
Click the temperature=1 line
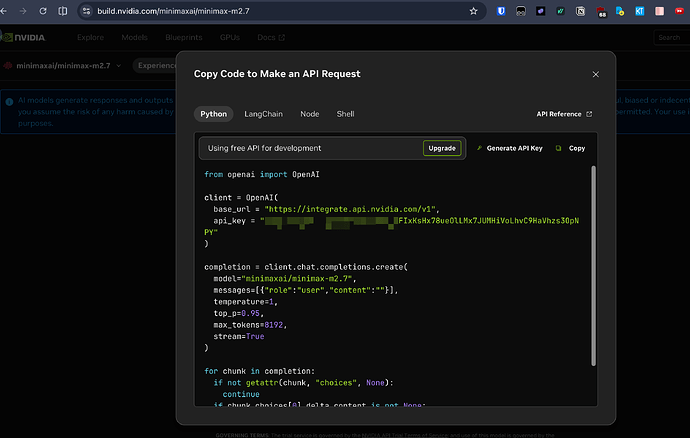[245, 302]
